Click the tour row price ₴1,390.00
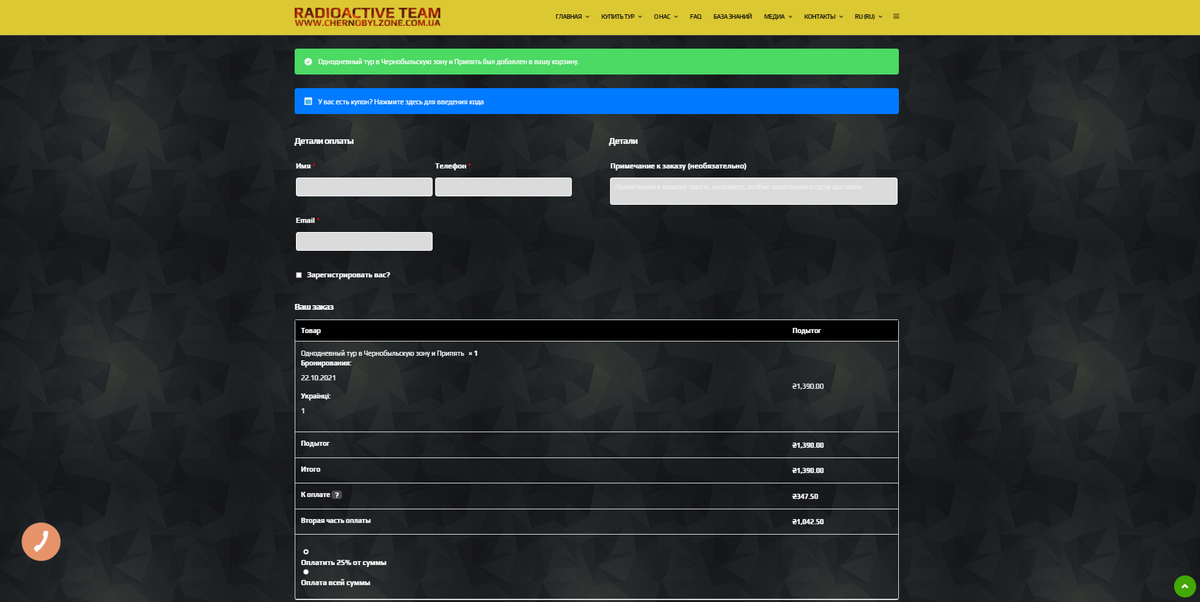Viewport: 1200px width, 602px height. click(808, 386)
